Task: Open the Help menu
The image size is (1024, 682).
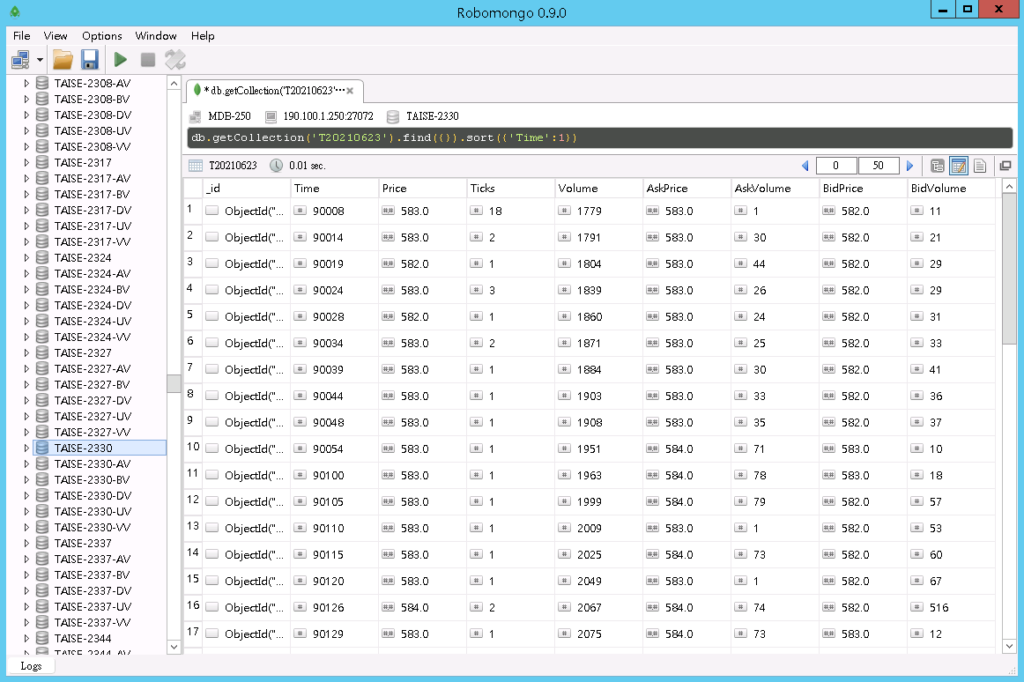Action: pos(202,36)
